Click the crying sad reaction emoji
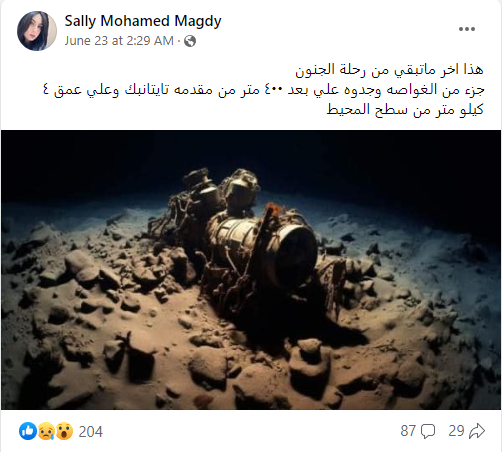The height and width of the screenshot is (452, 502). pyautogui.click(x=46, y=431)
